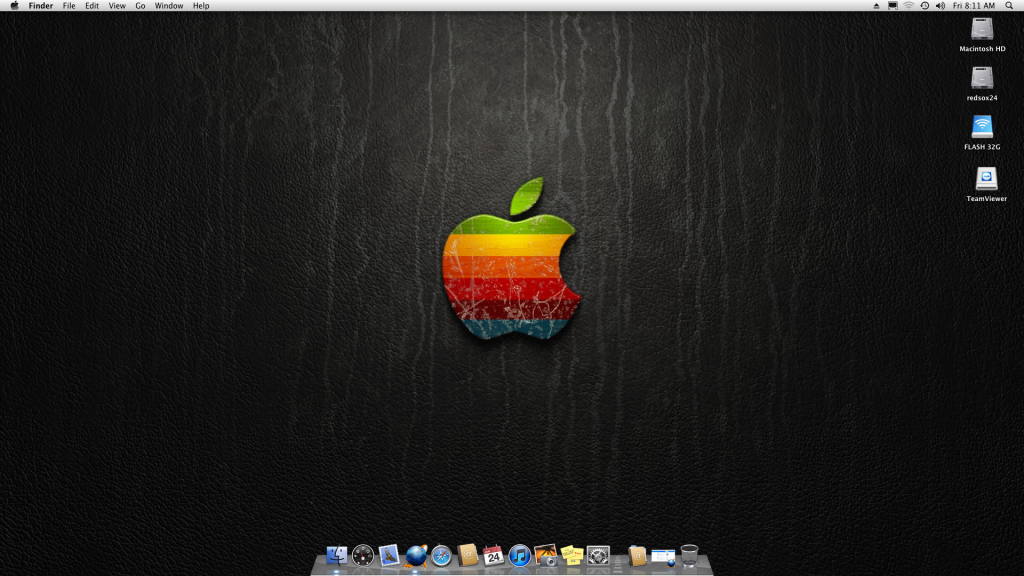Open the Wi-Fi status menu
The image size is (1024, 576).
(x=908, y=6)
